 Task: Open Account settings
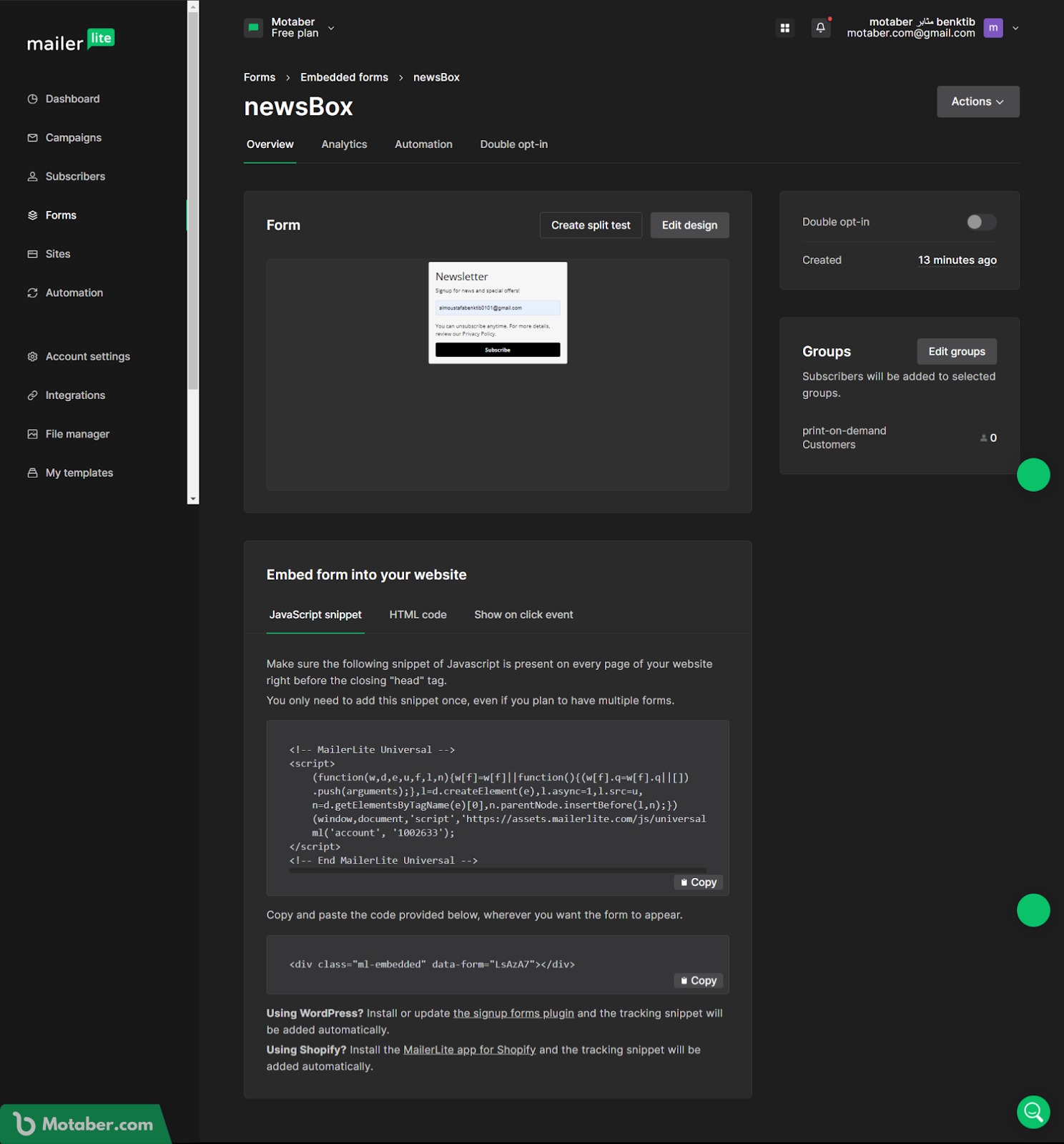[88, 356]
